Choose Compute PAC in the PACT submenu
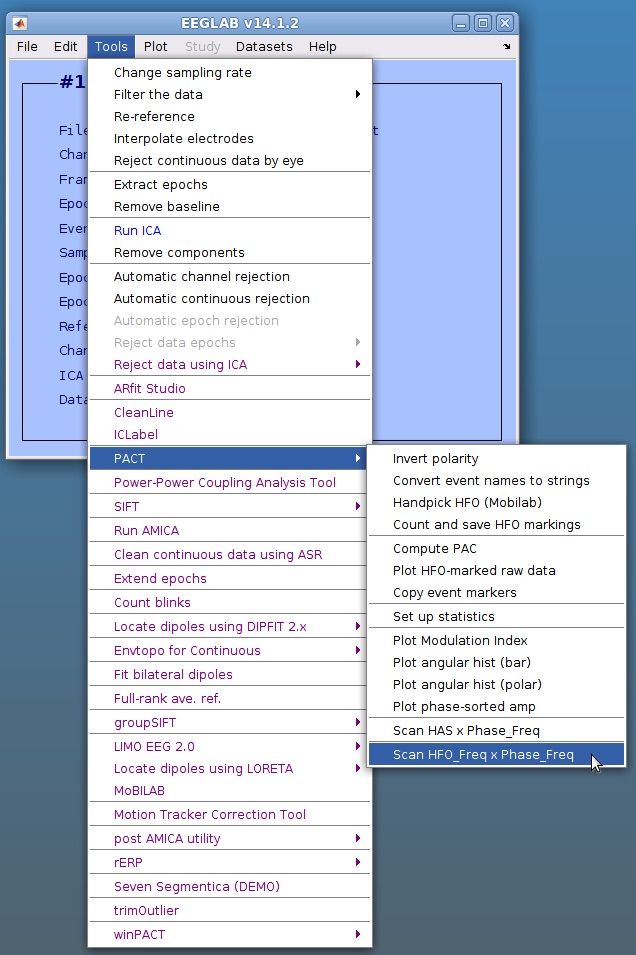This screenshot has height=955, width=636. [x=434, y=549]
